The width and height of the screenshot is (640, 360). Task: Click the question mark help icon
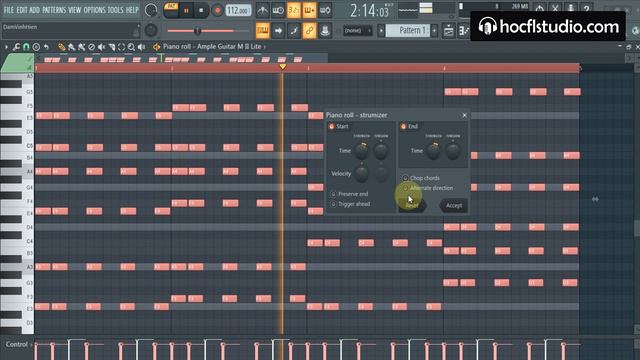pyautogui.click(x=586, y=8)
